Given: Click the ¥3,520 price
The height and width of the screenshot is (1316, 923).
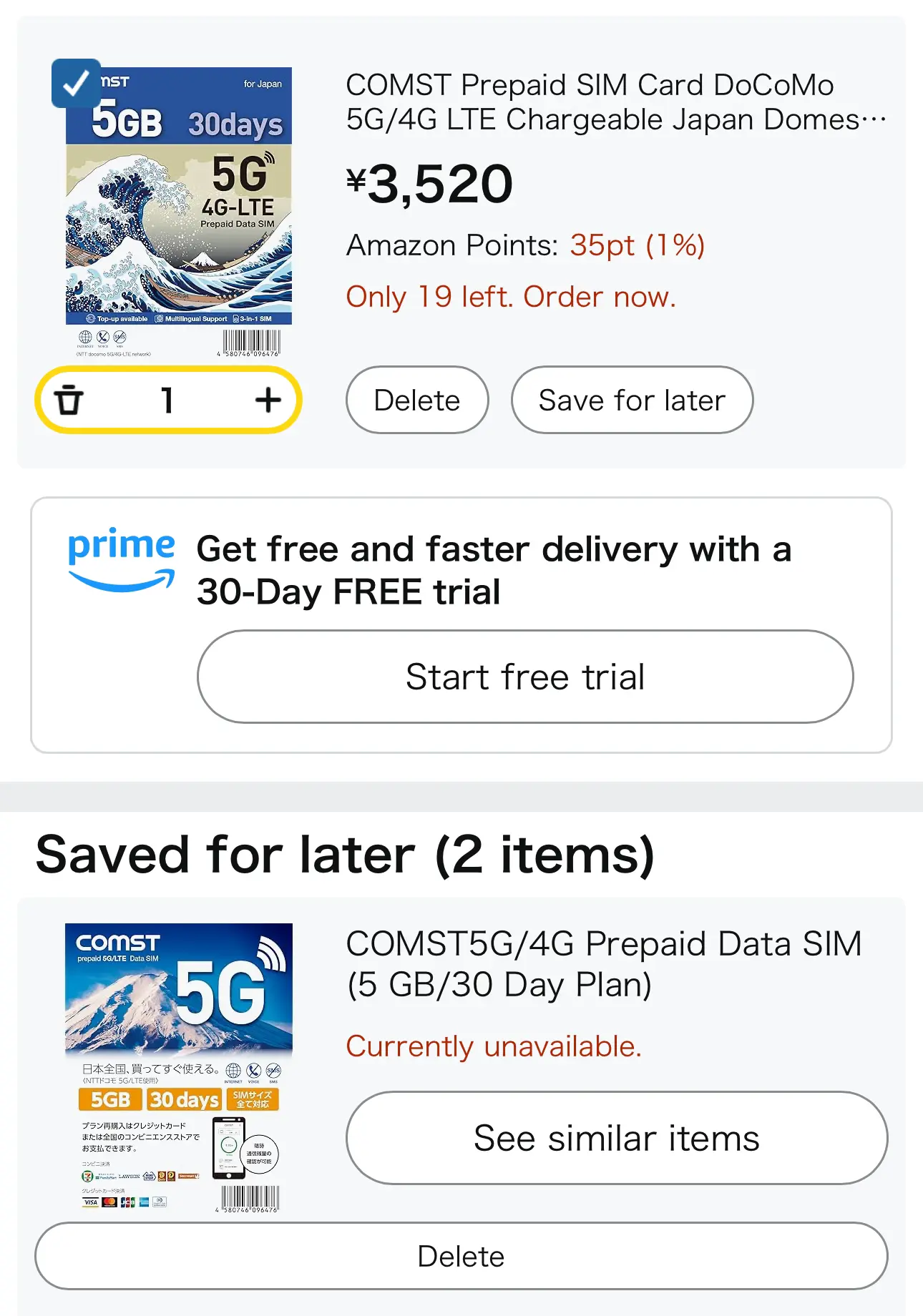Looking at the screenshot, I should pyautogui.click(x=430, y=184).
